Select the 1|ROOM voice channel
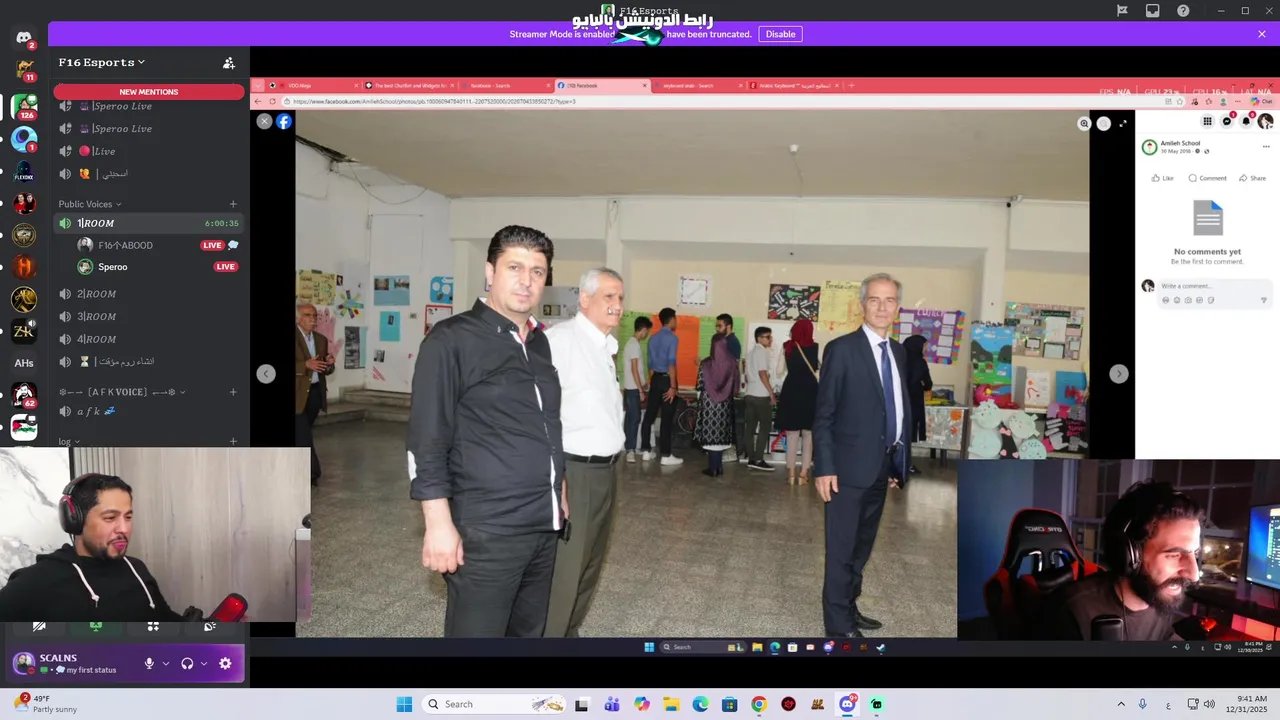Viewport: 1280px width, 720px height. point(148,223)
